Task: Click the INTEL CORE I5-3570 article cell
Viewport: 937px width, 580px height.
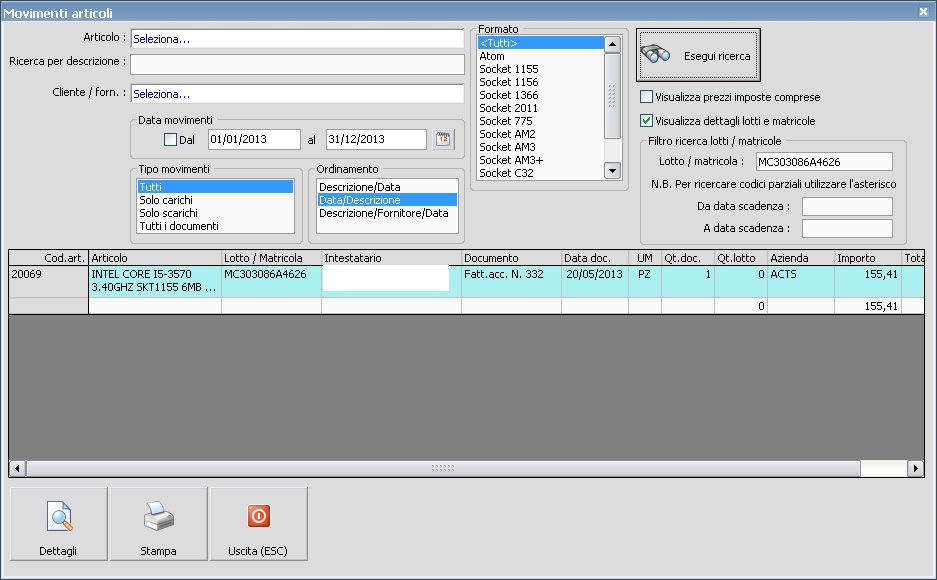Action: (155, 281)
